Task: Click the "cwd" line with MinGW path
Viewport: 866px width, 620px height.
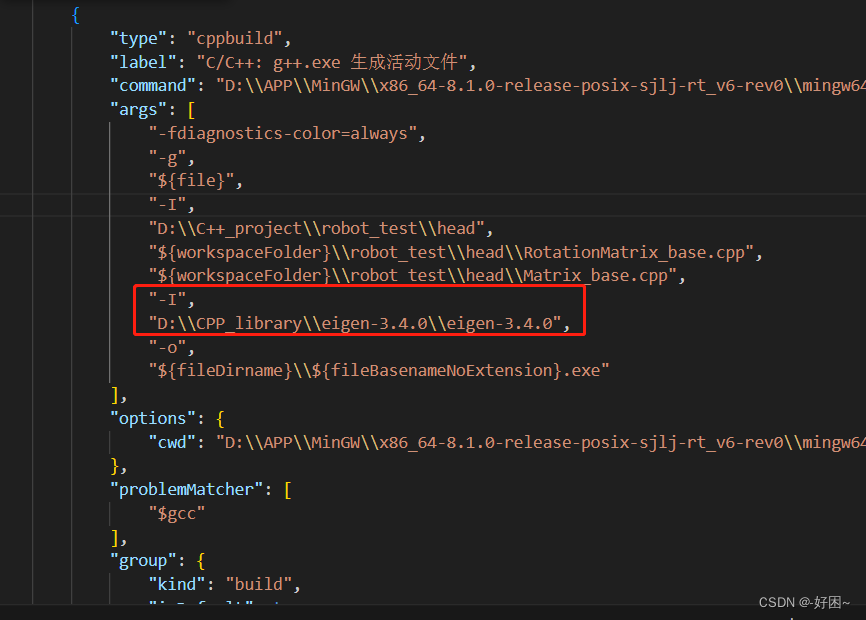Action: tap(507, 442)
